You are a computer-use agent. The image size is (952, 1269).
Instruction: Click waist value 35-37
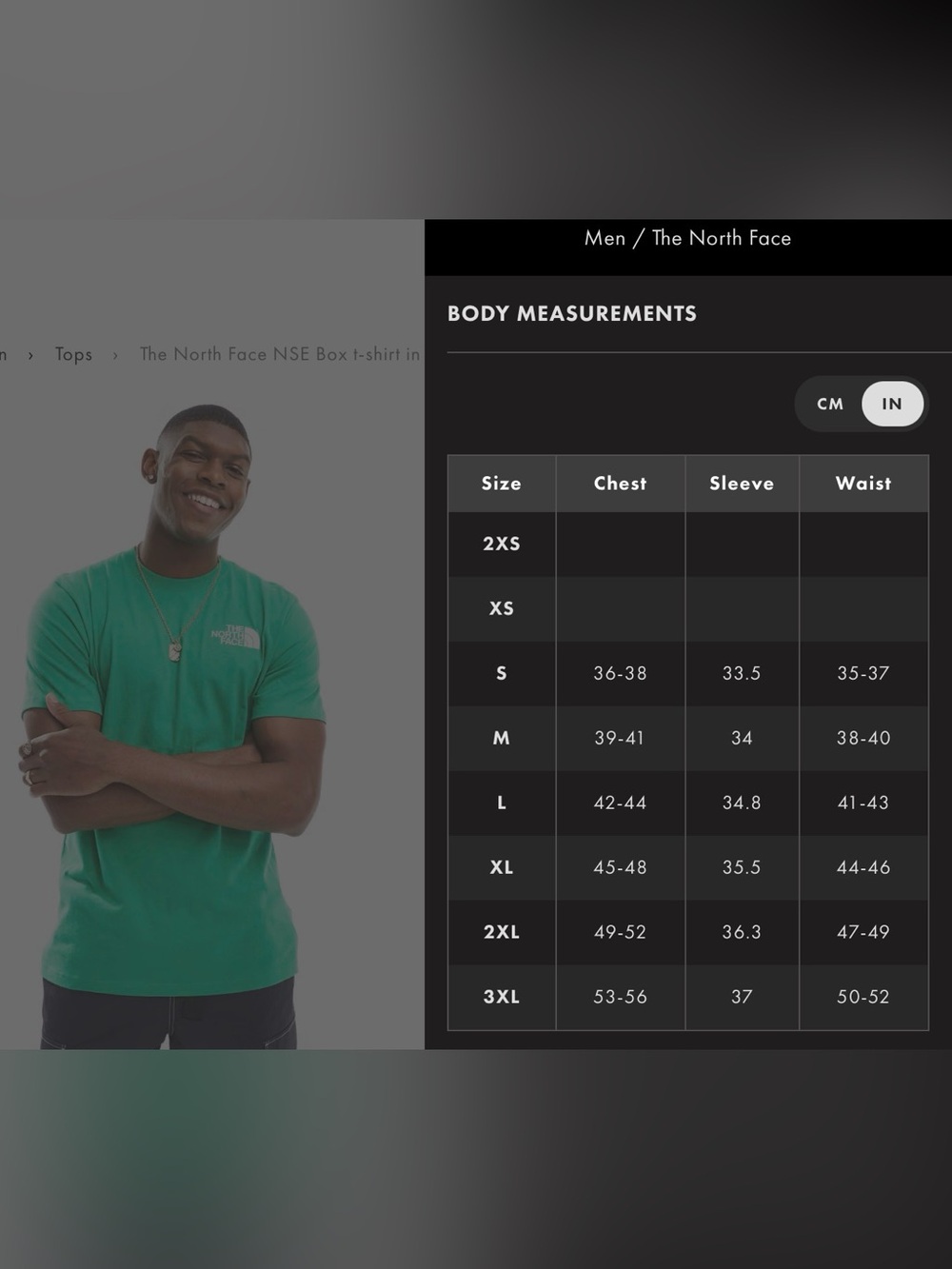863,673
